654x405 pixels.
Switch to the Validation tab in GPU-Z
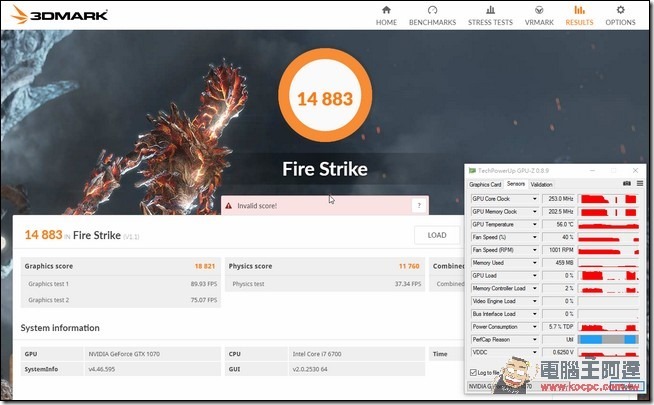pos(541,184)
